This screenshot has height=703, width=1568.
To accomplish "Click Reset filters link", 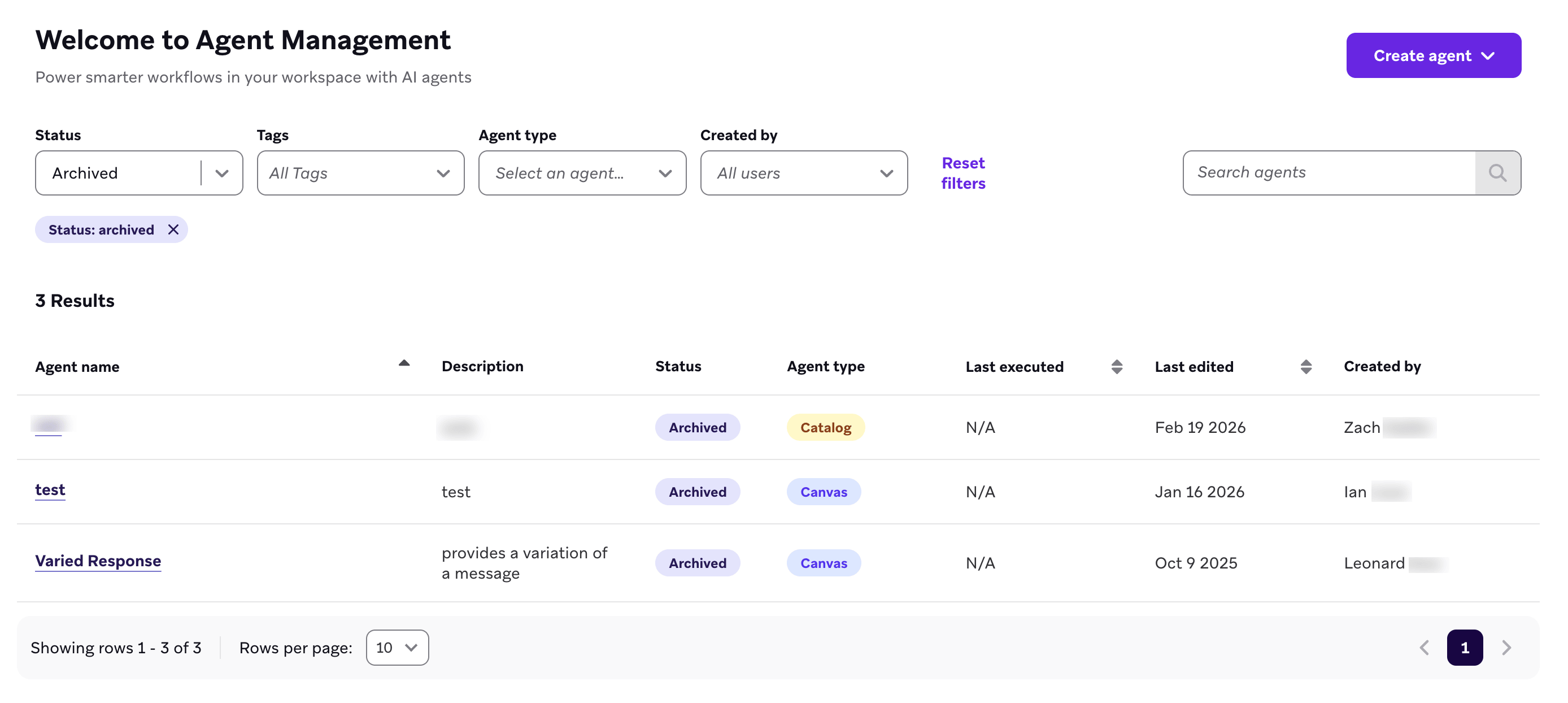I will point(963,172).
